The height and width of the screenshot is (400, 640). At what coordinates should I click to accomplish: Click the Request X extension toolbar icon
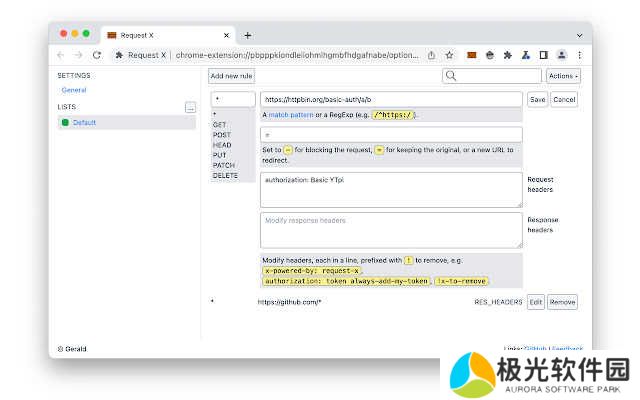(472, 55)
